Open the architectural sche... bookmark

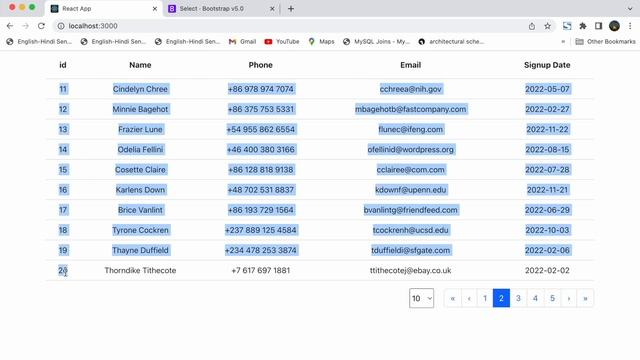click(451, 42)
